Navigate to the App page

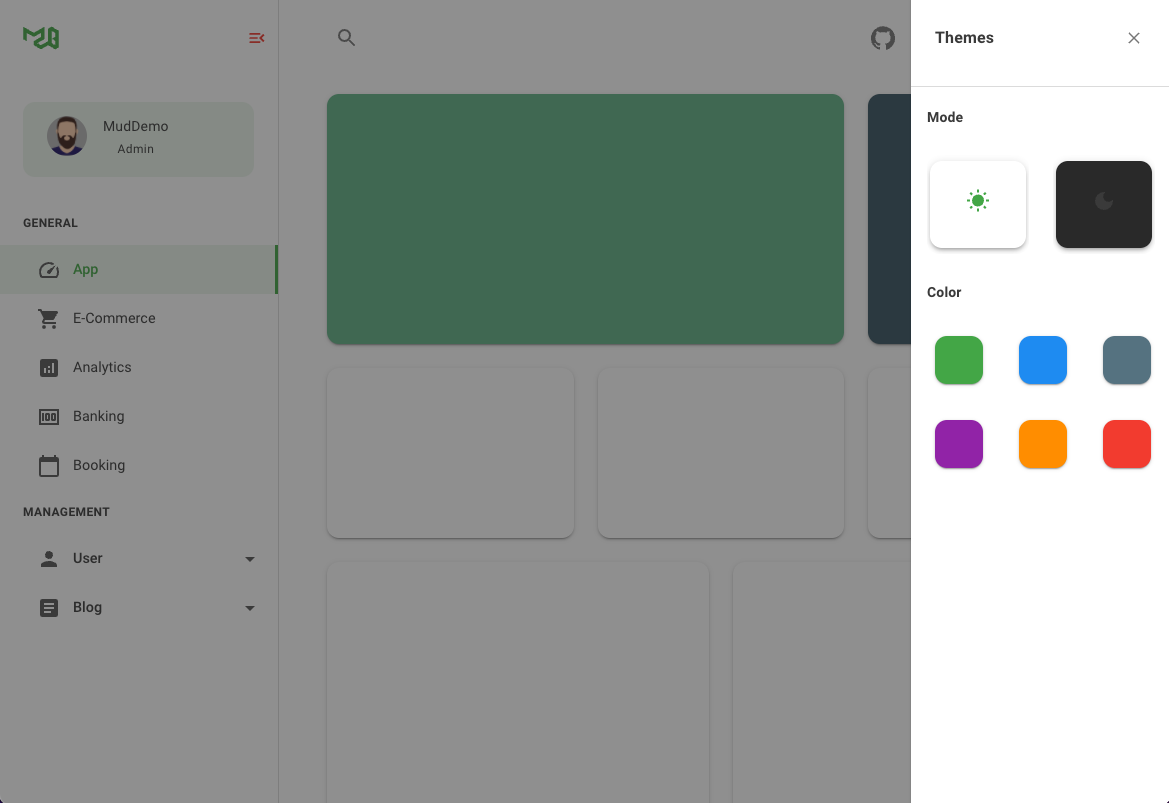[x=85, y=269]
